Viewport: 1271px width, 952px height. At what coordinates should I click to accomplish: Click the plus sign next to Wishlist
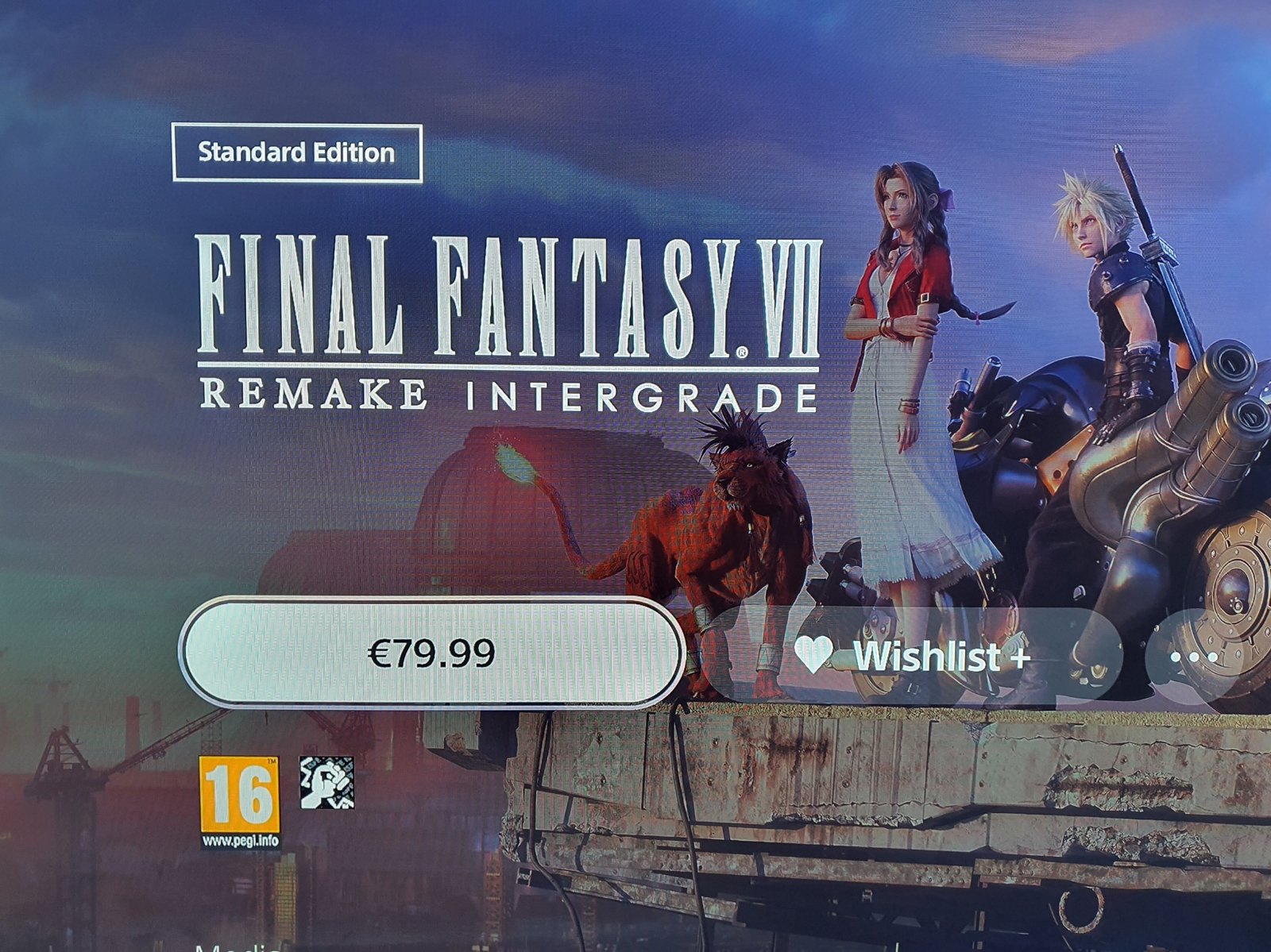pyautogui.click(x=1019, y=657)
